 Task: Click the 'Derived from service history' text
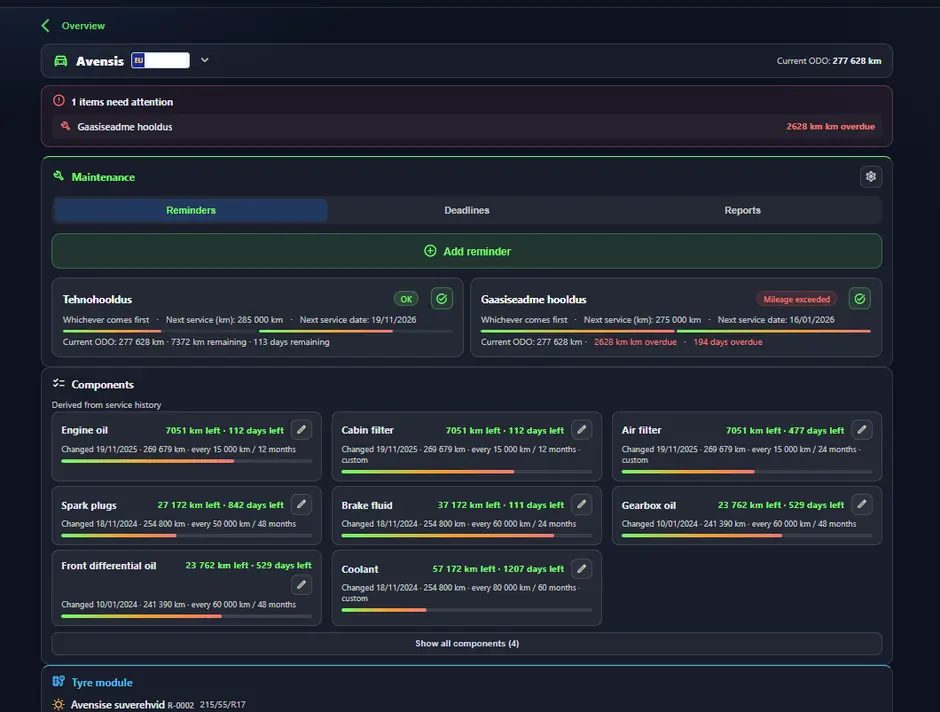(107, 405)
